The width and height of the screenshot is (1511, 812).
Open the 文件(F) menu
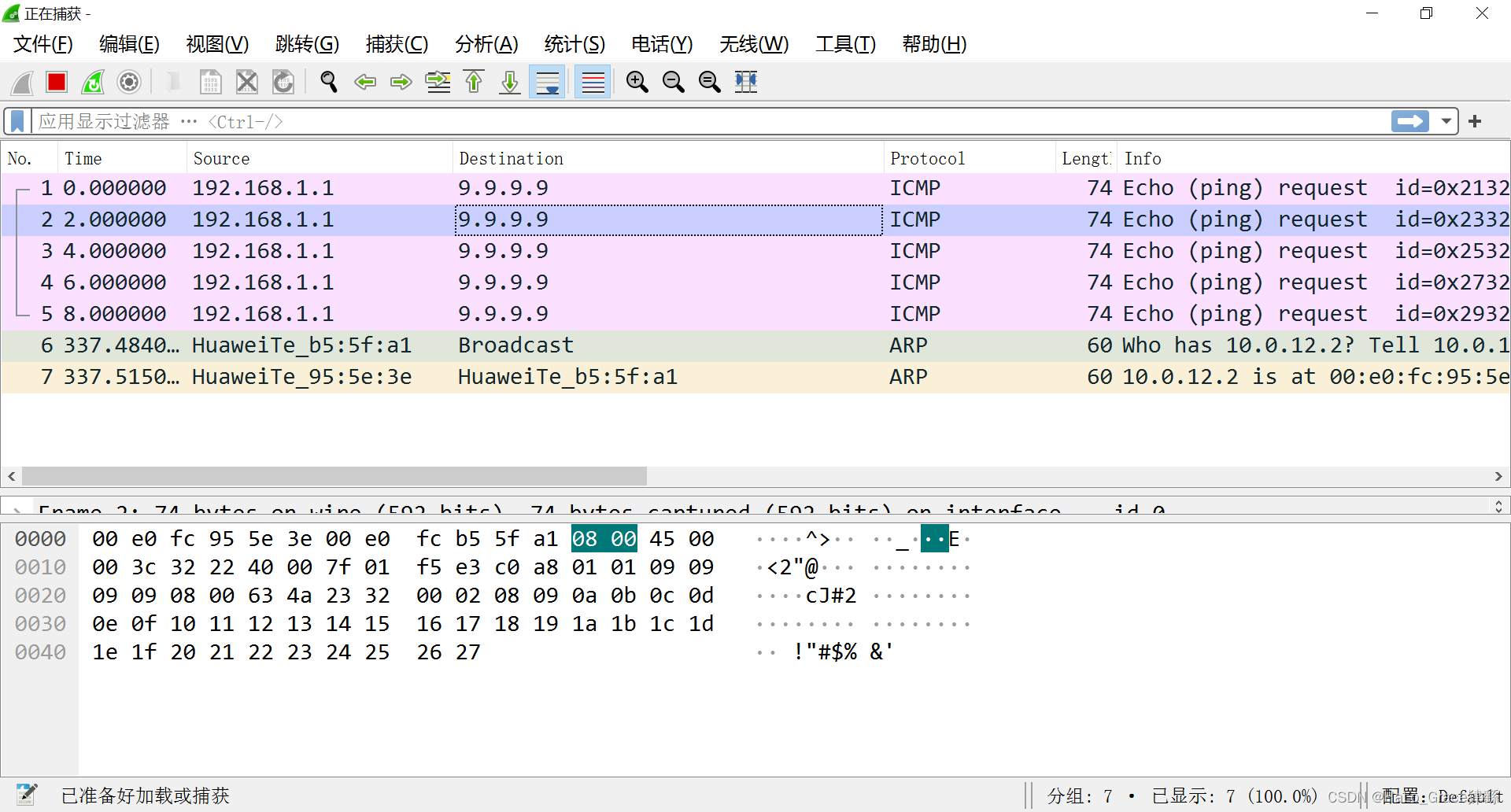(43, 44)
